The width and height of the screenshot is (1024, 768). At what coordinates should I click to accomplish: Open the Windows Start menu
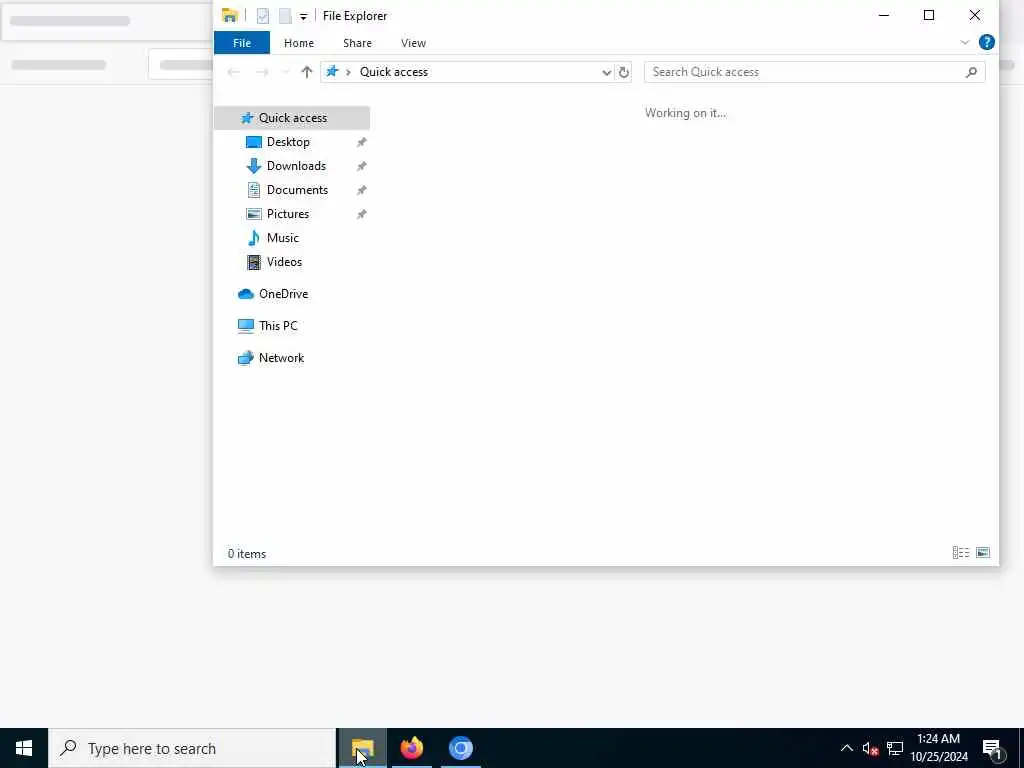tap(24, 748)
